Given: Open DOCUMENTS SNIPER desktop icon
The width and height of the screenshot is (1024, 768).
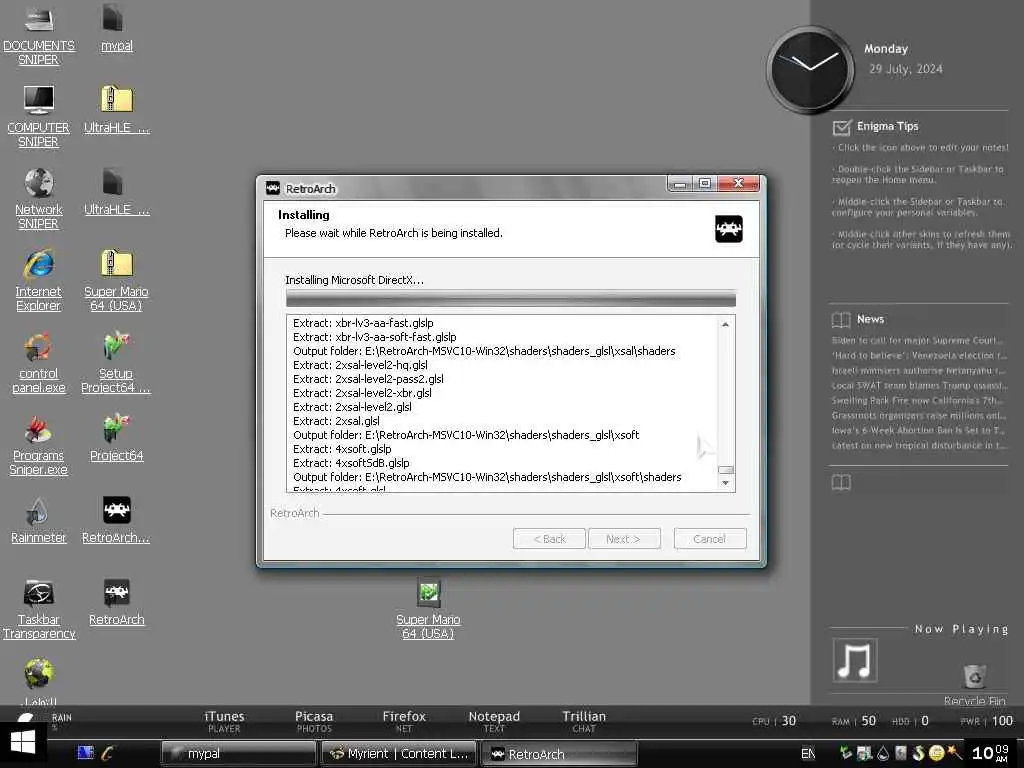Looking at the screenshot, I should click(39, 34).
